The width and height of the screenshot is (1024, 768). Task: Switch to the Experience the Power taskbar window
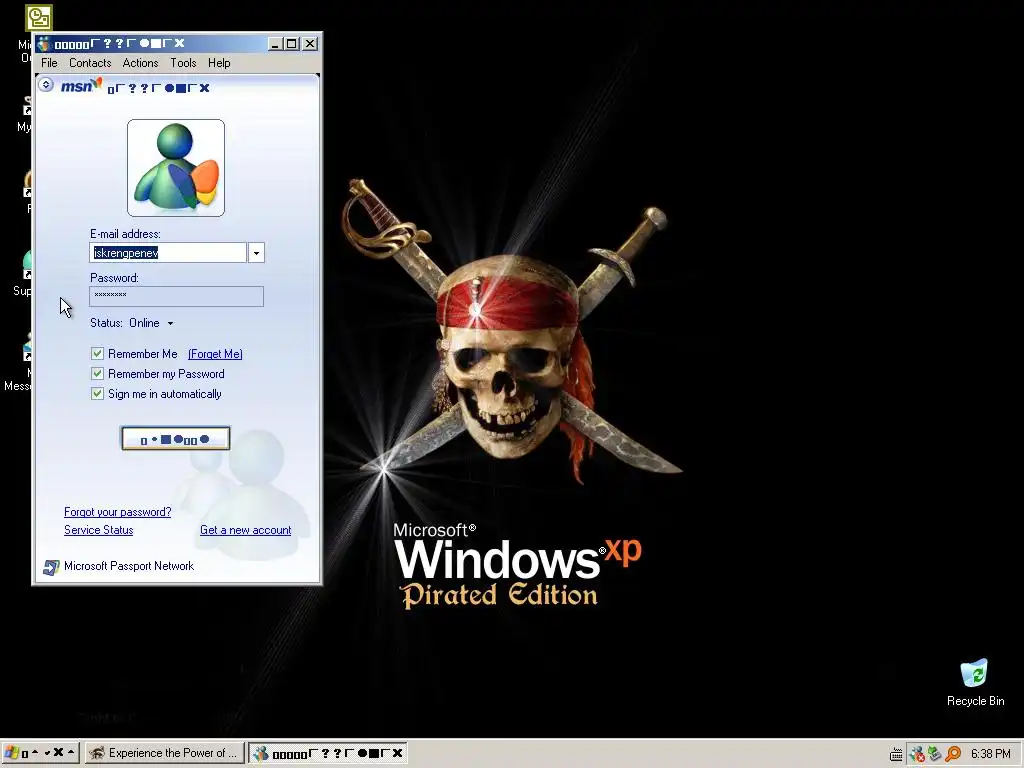[x=165, y=753]
